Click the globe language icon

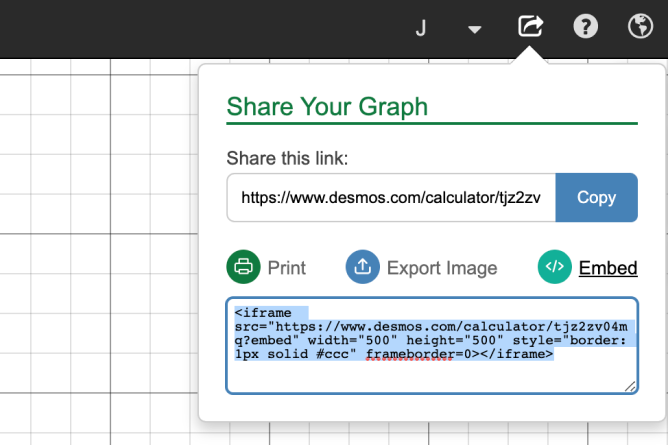(640, 27)
